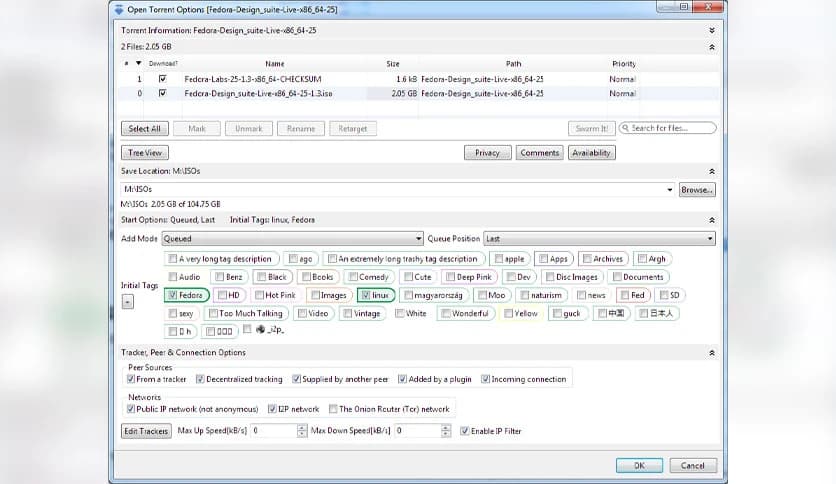Check the Hot Pink tag
Image resolution: width=836 pixels, height=484 pixels.
[x=259, y=295]
